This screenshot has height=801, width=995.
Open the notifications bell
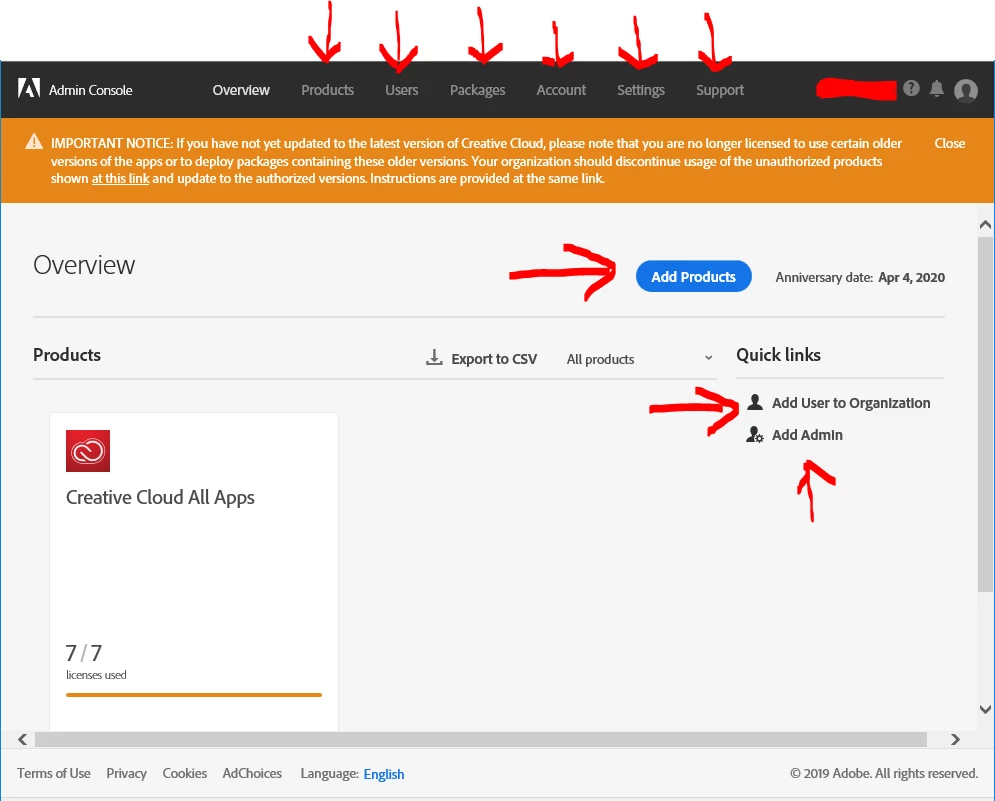pyautogui.click(x=937, y=89)
